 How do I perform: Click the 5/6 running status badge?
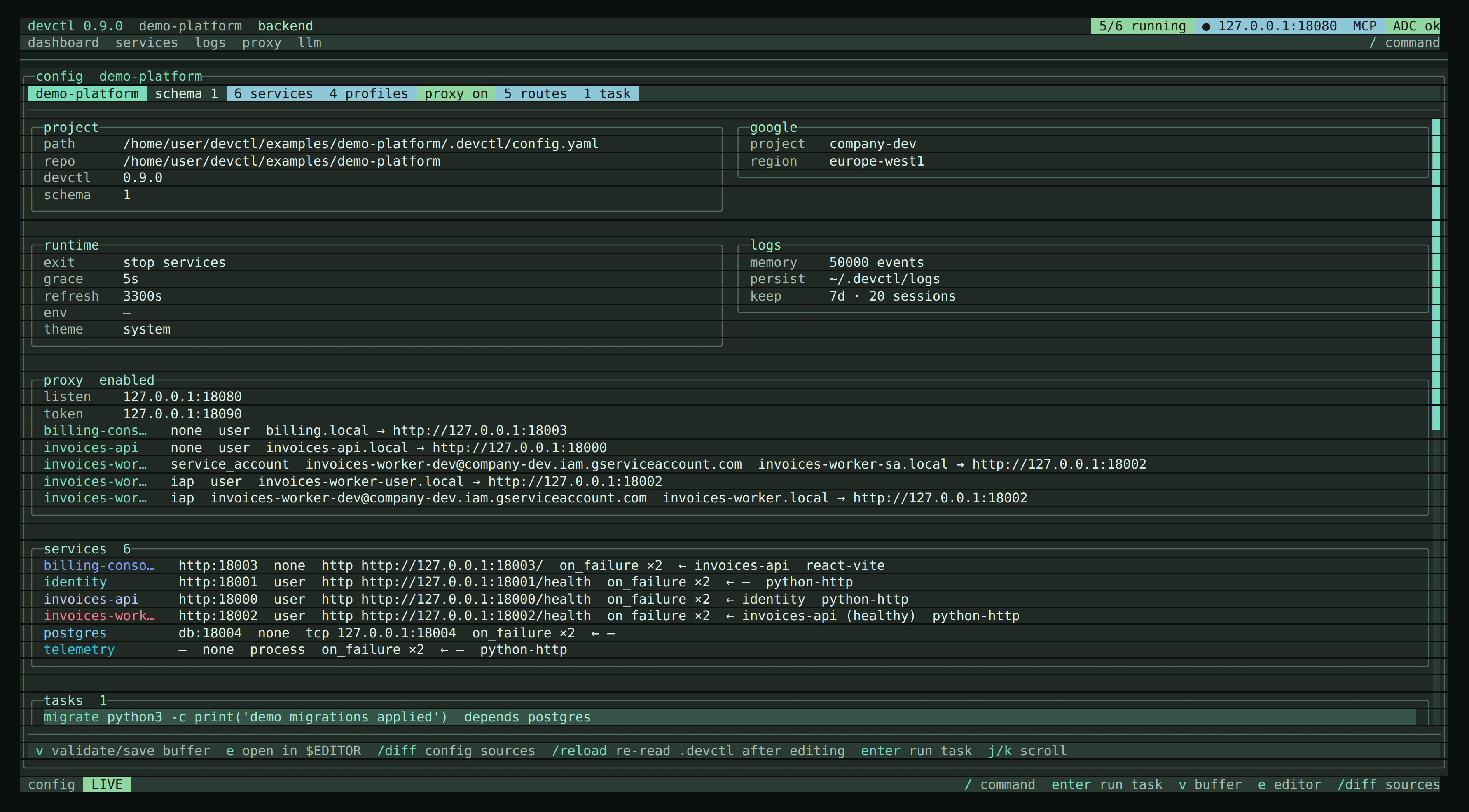tap(1142, 26)
